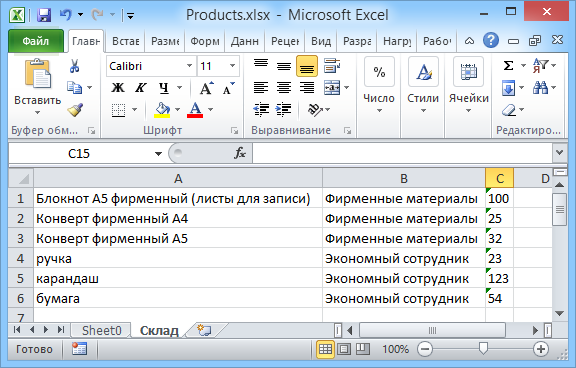Toggle align text right

pyautogui.click(x=307, y=88)
